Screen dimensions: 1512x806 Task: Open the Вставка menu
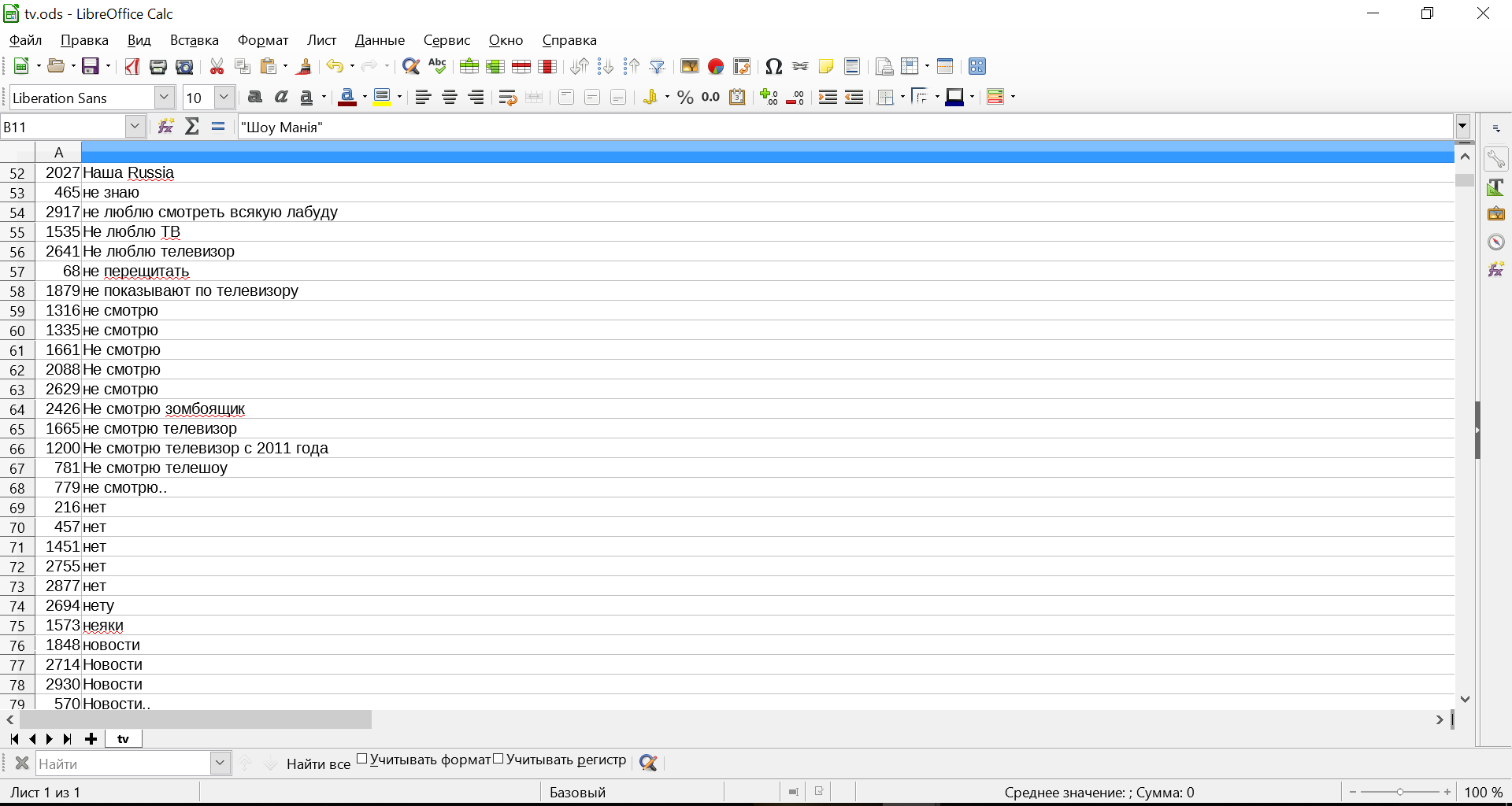194,40
